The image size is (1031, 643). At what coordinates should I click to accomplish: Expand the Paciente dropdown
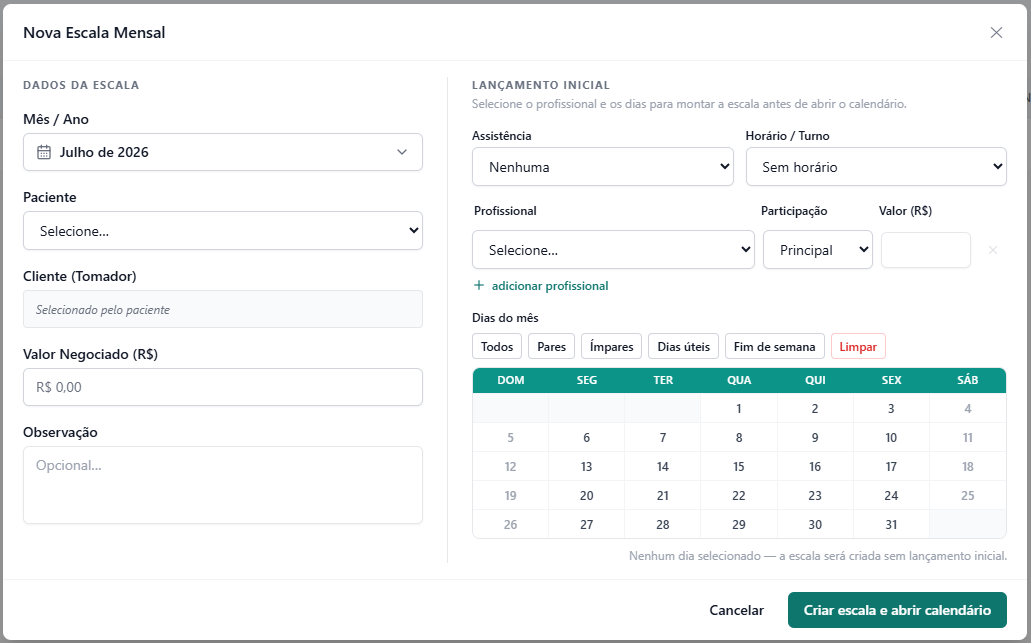[x=223, y=231]
